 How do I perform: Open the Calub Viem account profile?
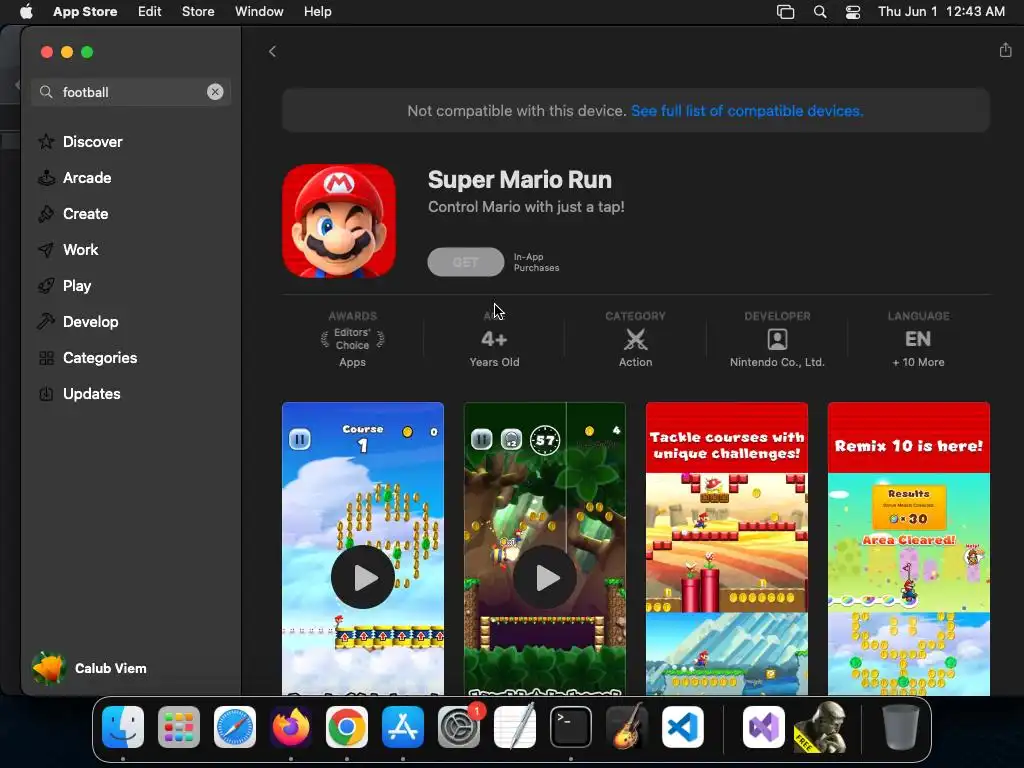point(90,668)
